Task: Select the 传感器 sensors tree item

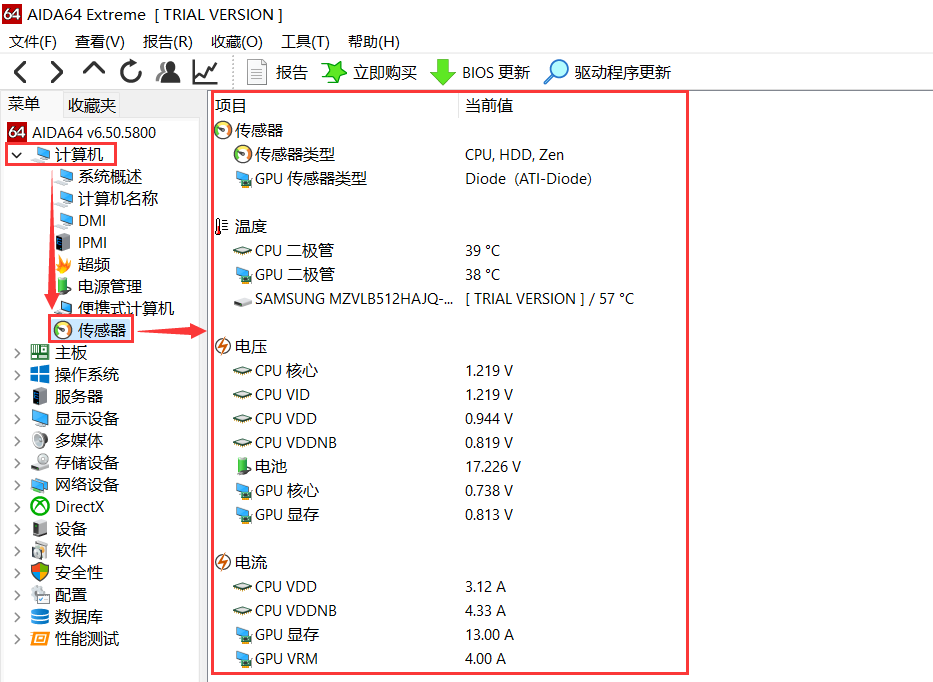Action: (103, 329)
